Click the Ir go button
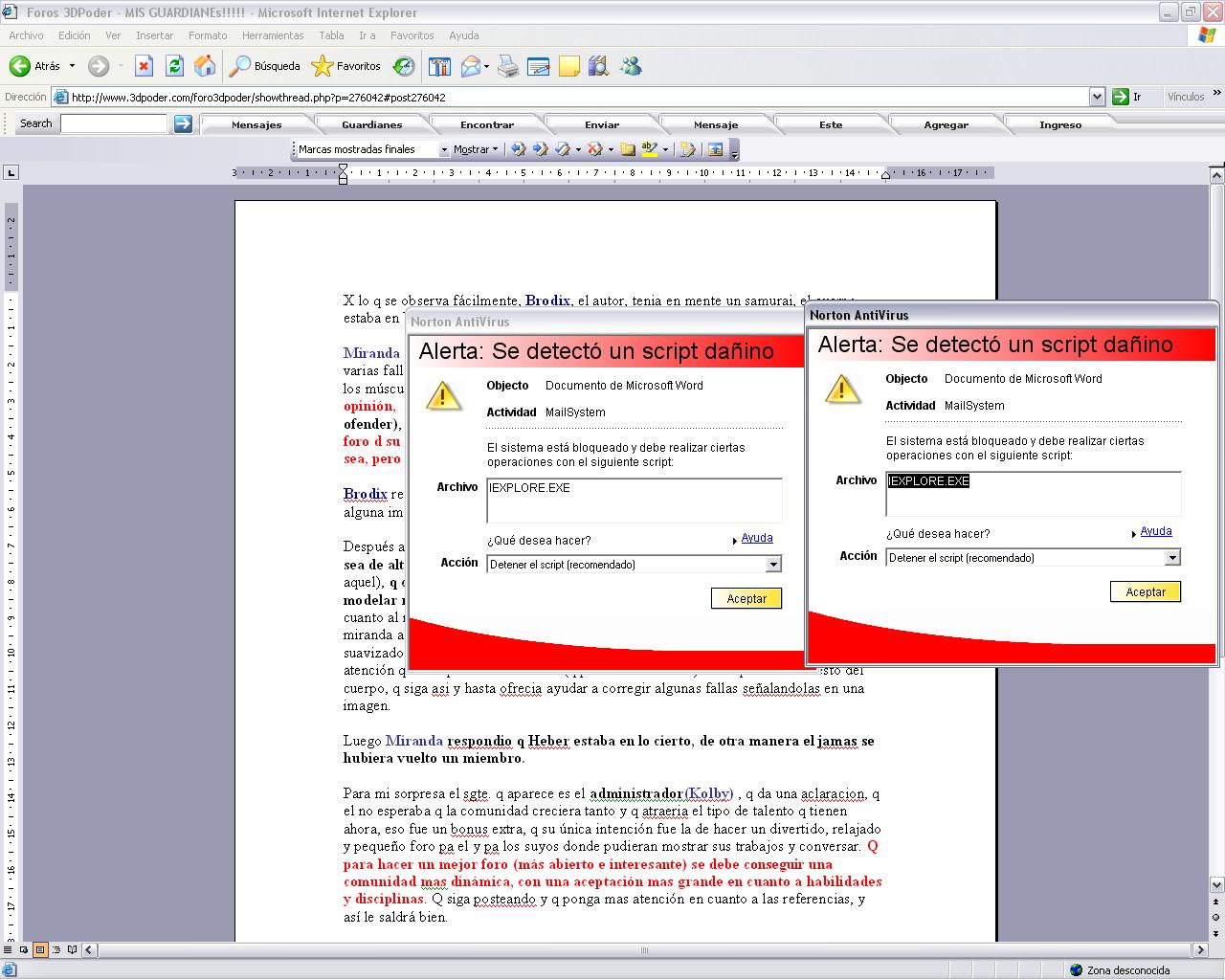This screenshot has height=980, width=1225. point(1127,97)
